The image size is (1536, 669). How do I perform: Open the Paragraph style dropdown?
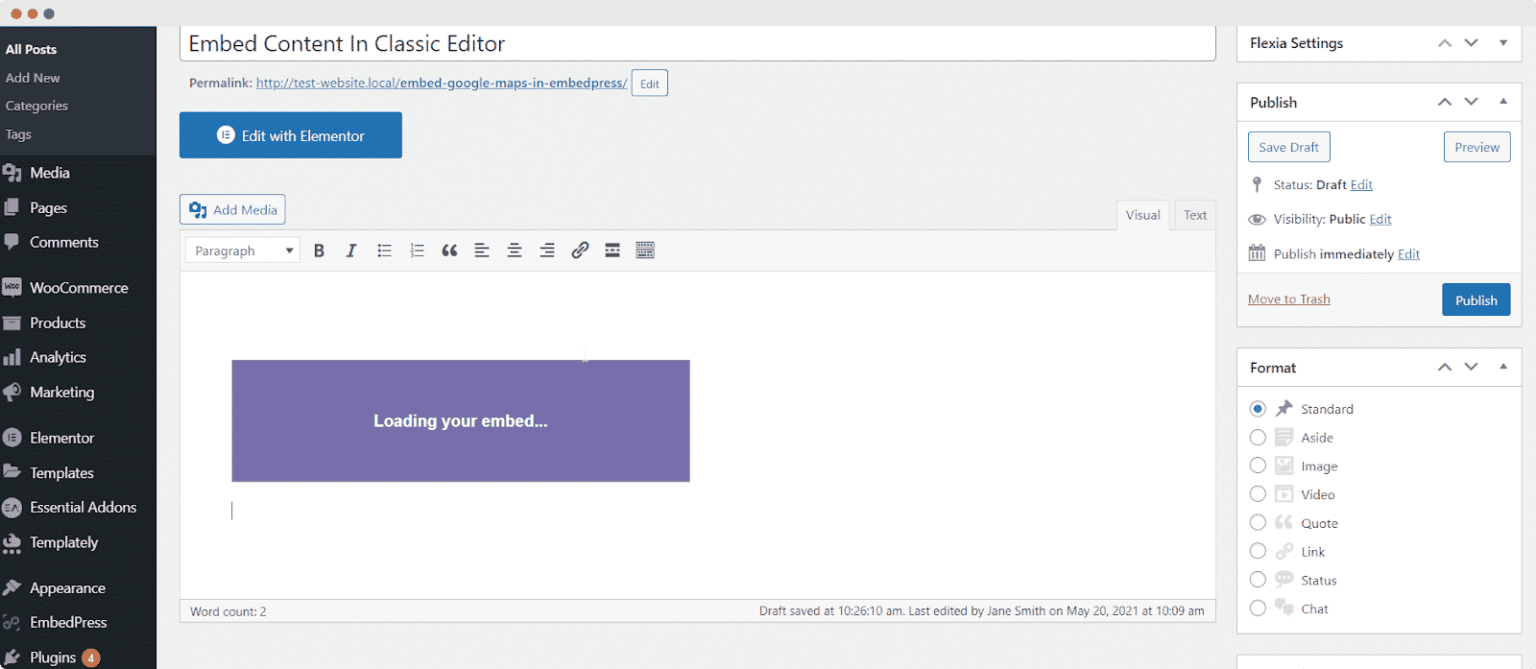241,250
